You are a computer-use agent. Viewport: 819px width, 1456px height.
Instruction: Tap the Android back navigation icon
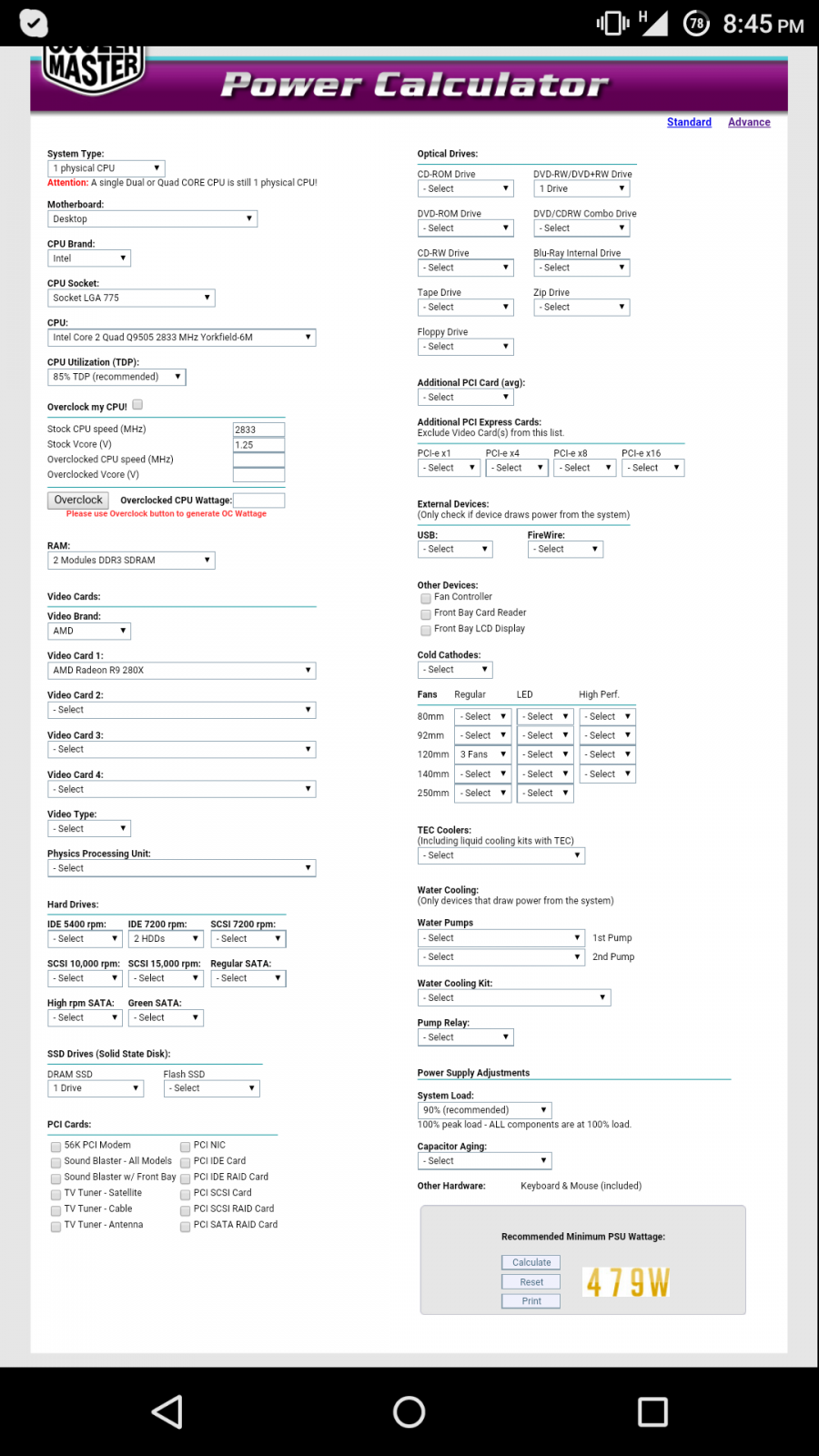[x=167, y=1411]
